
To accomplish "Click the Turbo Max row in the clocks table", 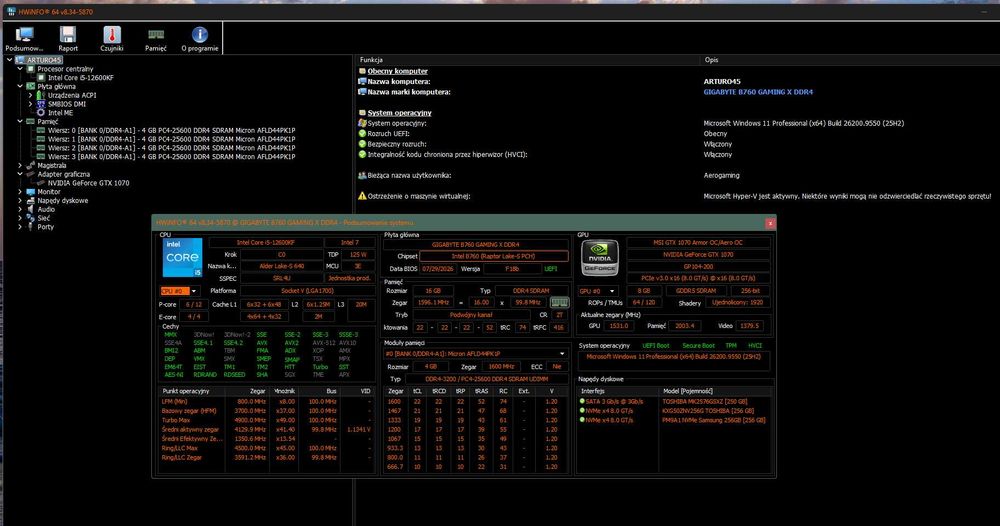I will tap(267, 420).
